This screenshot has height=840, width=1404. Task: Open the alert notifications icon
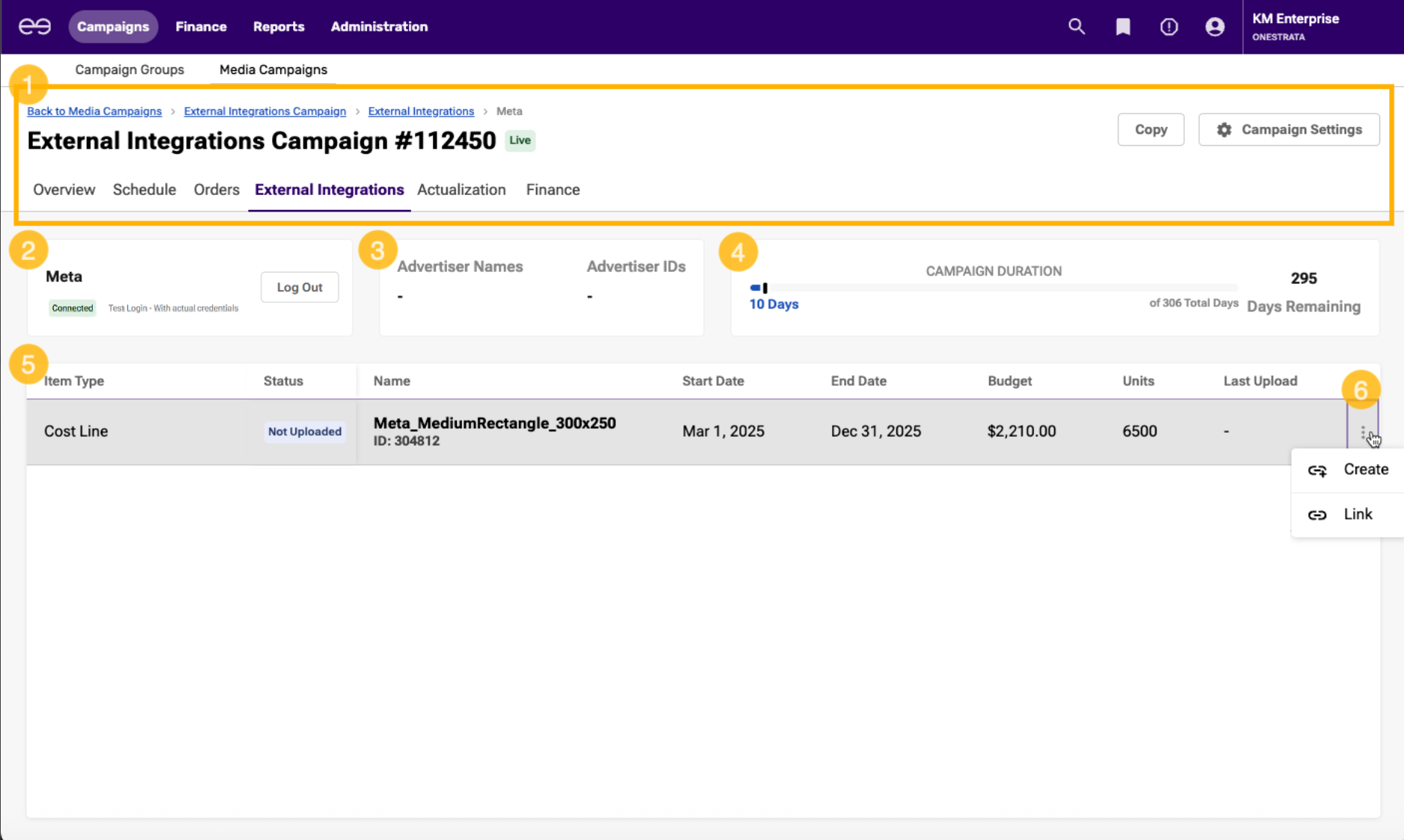click(1169, 27)
